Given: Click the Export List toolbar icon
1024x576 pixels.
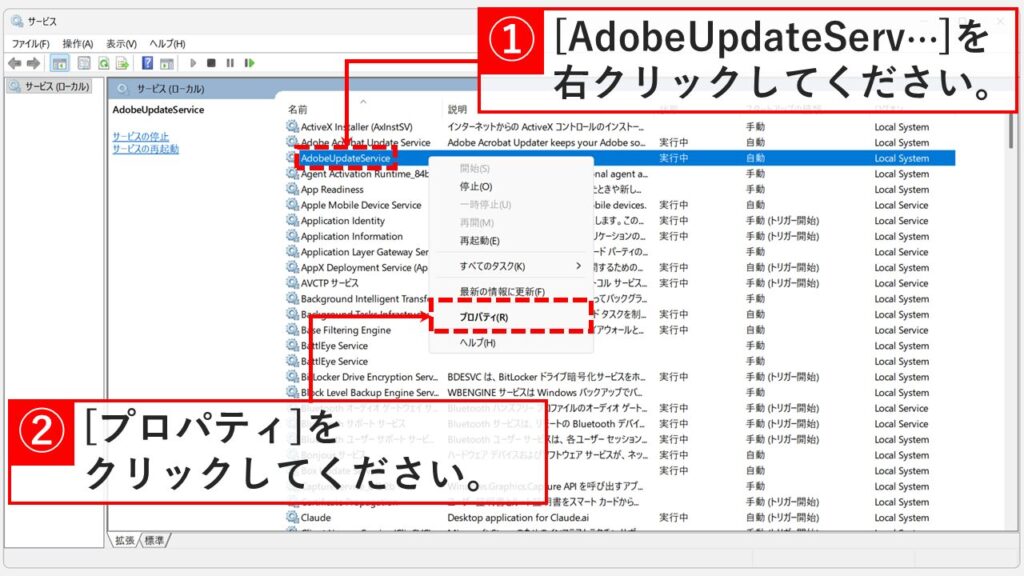Looking at the screenshot, I should [x=122, y=63].
